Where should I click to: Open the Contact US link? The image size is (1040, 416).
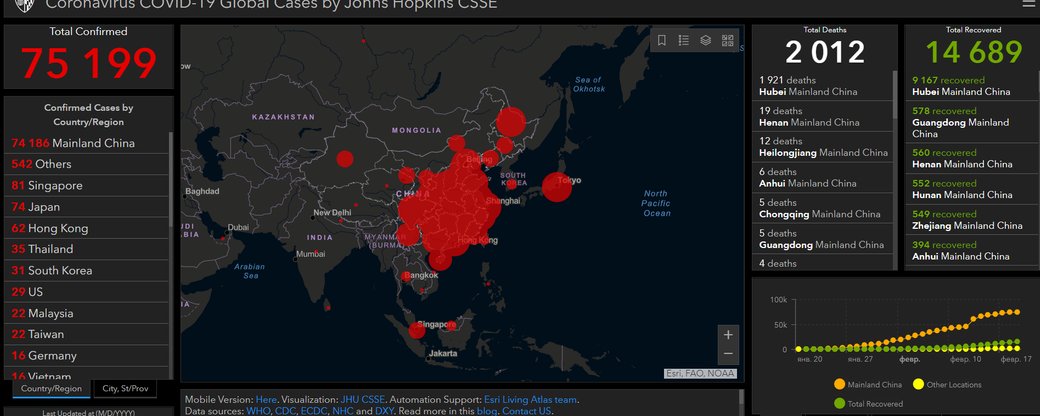pyautogui.click(x=526, y=411)
